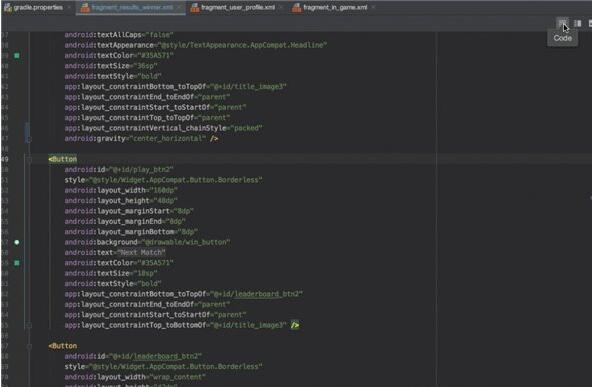The height and width of the screenshot is (387, 592).
Task: Switch editor to Code view mode
Action: point(562,23)
